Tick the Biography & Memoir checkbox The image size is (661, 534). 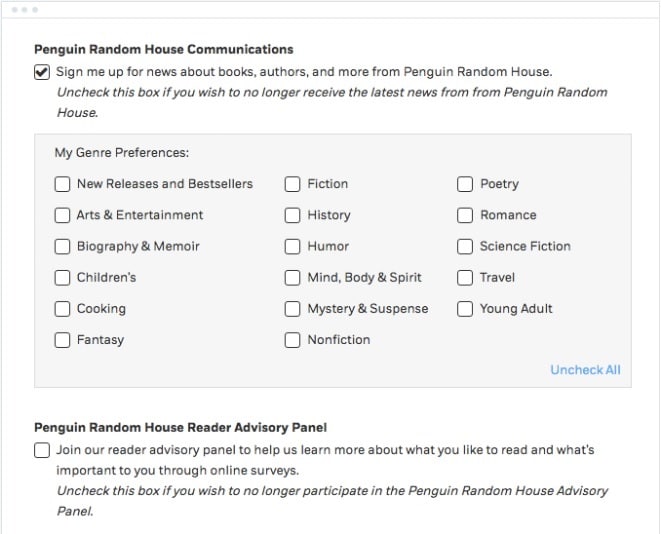coord(62,246)
